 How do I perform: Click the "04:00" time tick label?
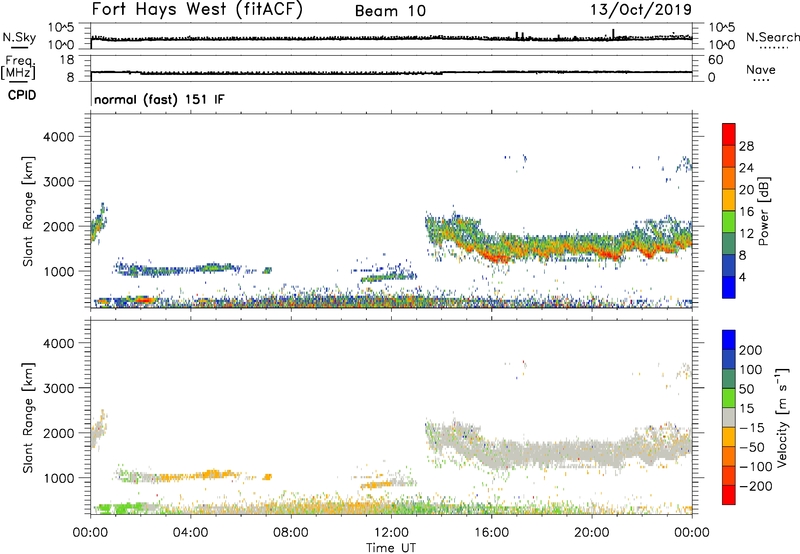190,533
